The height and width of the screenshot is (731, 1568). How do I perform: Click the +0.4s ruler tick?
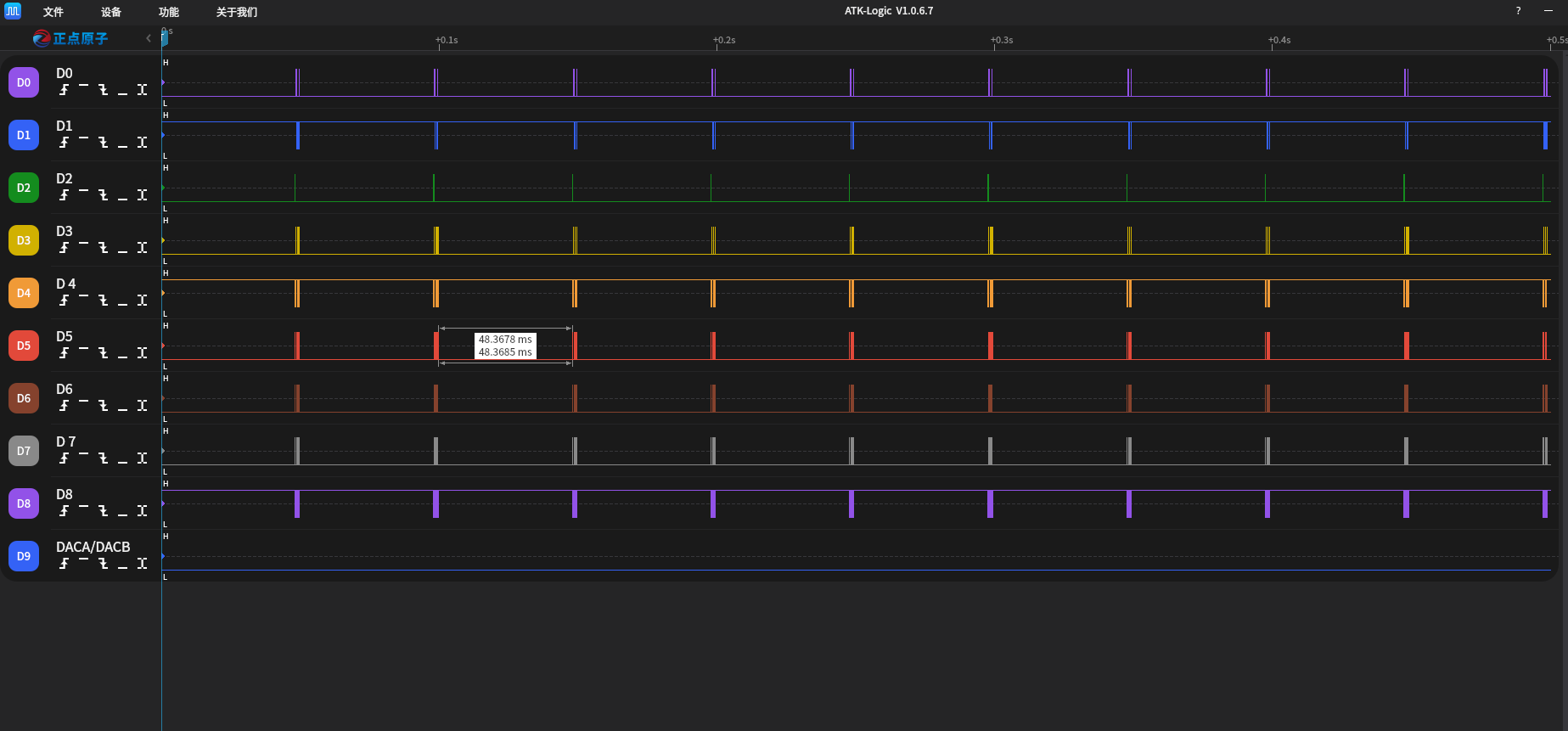click(x=1279, y=40)
